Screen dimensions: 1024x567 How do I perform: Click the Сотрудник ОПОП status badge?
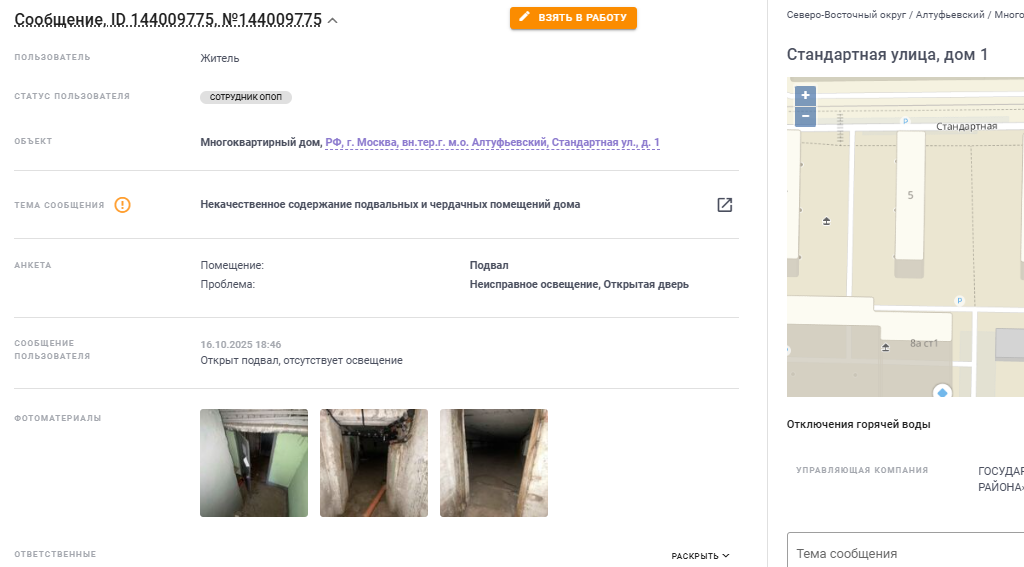click(246, 97)
